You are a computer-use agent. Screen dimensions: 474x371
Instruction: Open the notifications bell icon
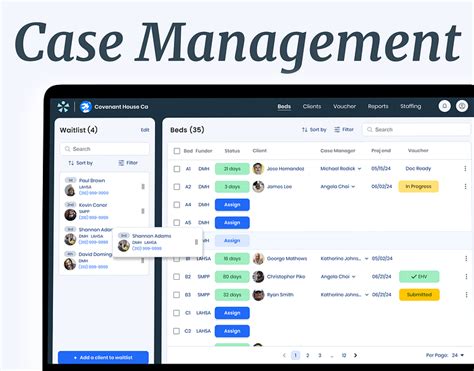(x=444, y=106)
